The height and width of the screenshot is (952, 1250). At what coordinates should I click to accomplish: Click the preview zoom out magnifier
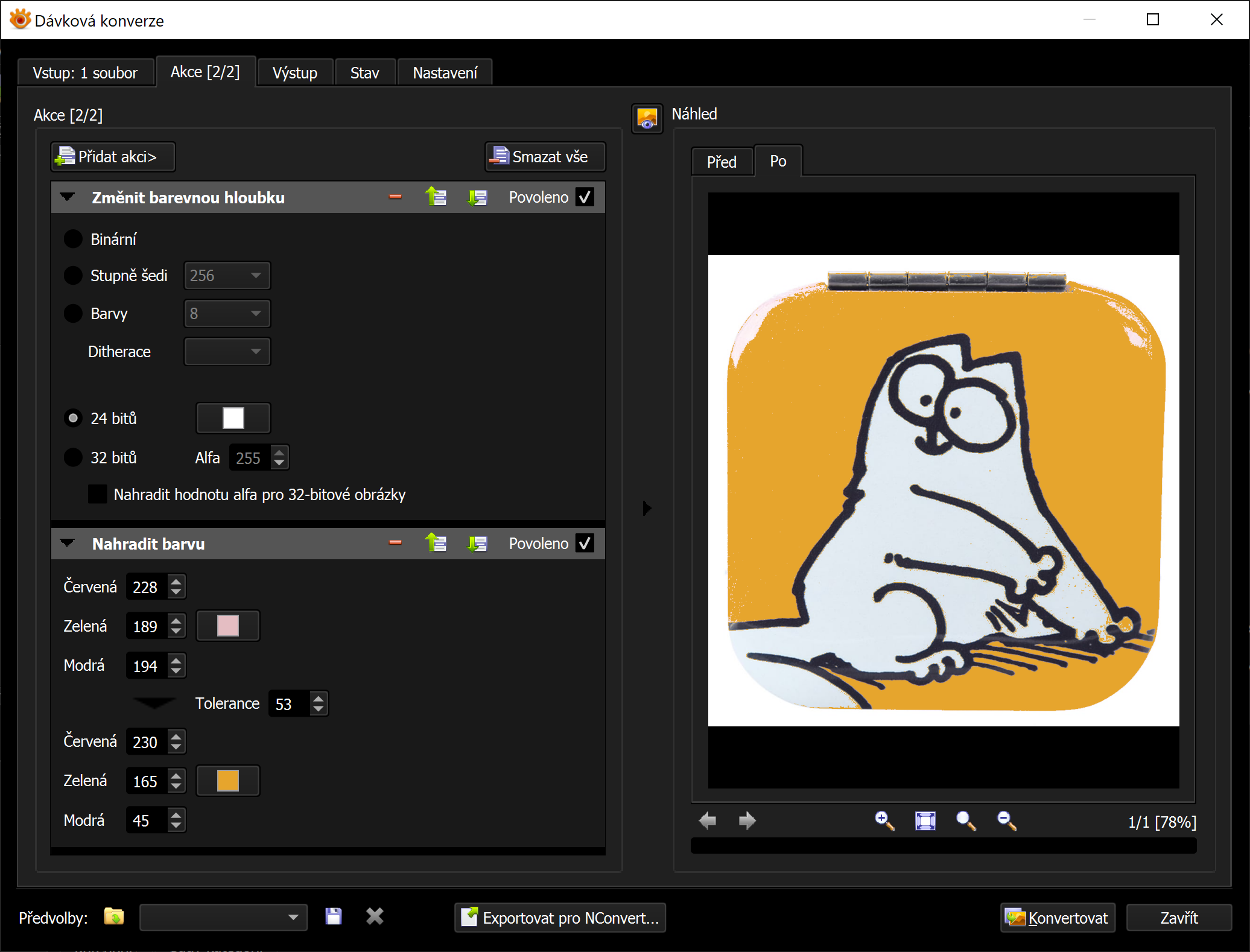point(1006,820)
